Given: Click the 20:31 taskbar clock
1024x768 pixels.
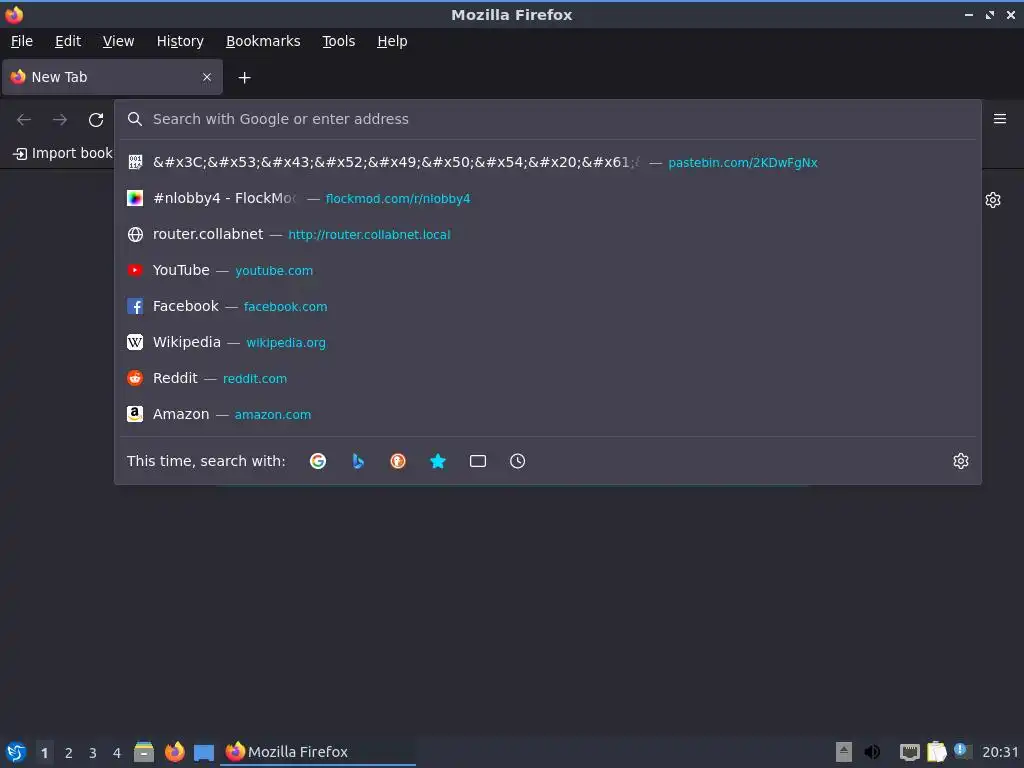Looking at the screenshot, I should (x=1000, y=752).
